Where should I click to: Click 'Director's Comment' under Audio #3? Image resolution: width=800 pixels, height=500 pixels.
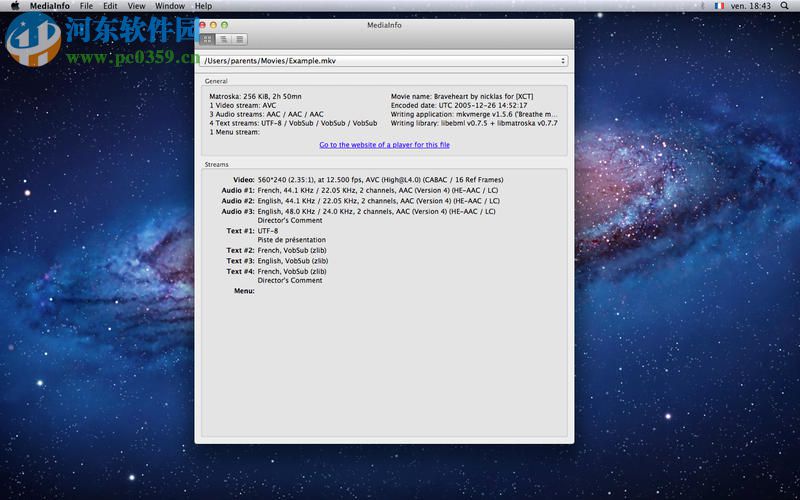(290, 220)
